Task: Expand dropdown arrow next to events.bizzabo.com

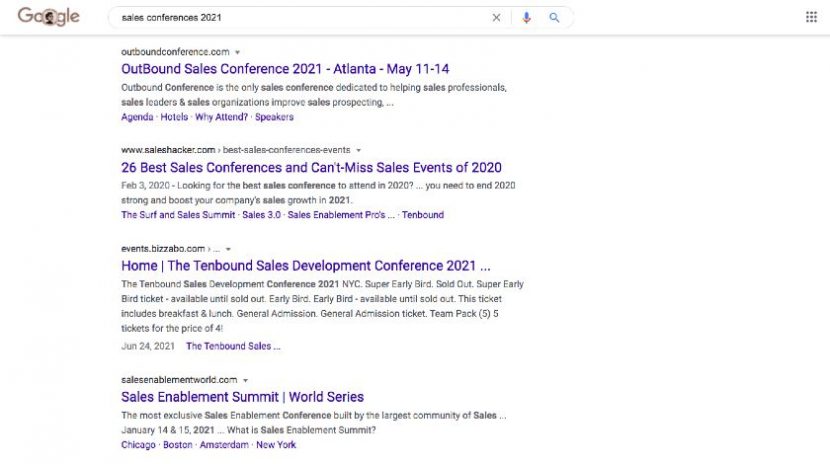Action: click(x=228, y=248)
